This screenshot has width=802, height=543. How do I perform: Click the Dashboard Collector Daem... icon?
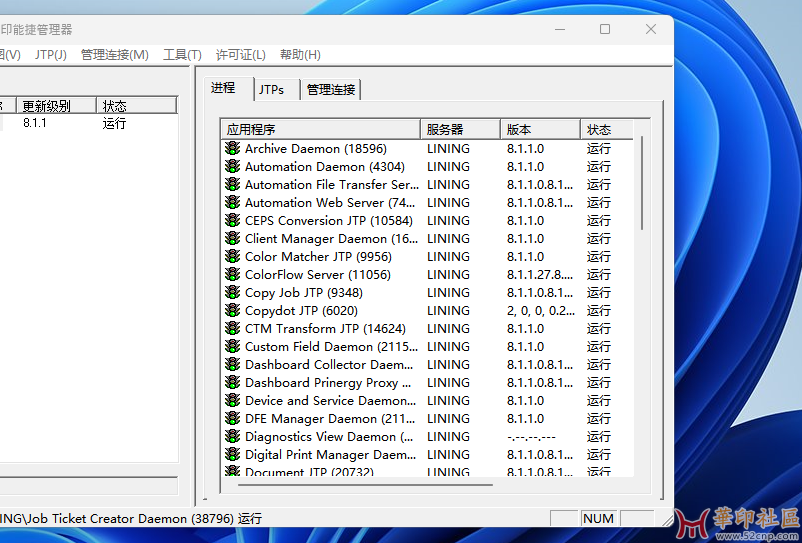pos(232,364)
